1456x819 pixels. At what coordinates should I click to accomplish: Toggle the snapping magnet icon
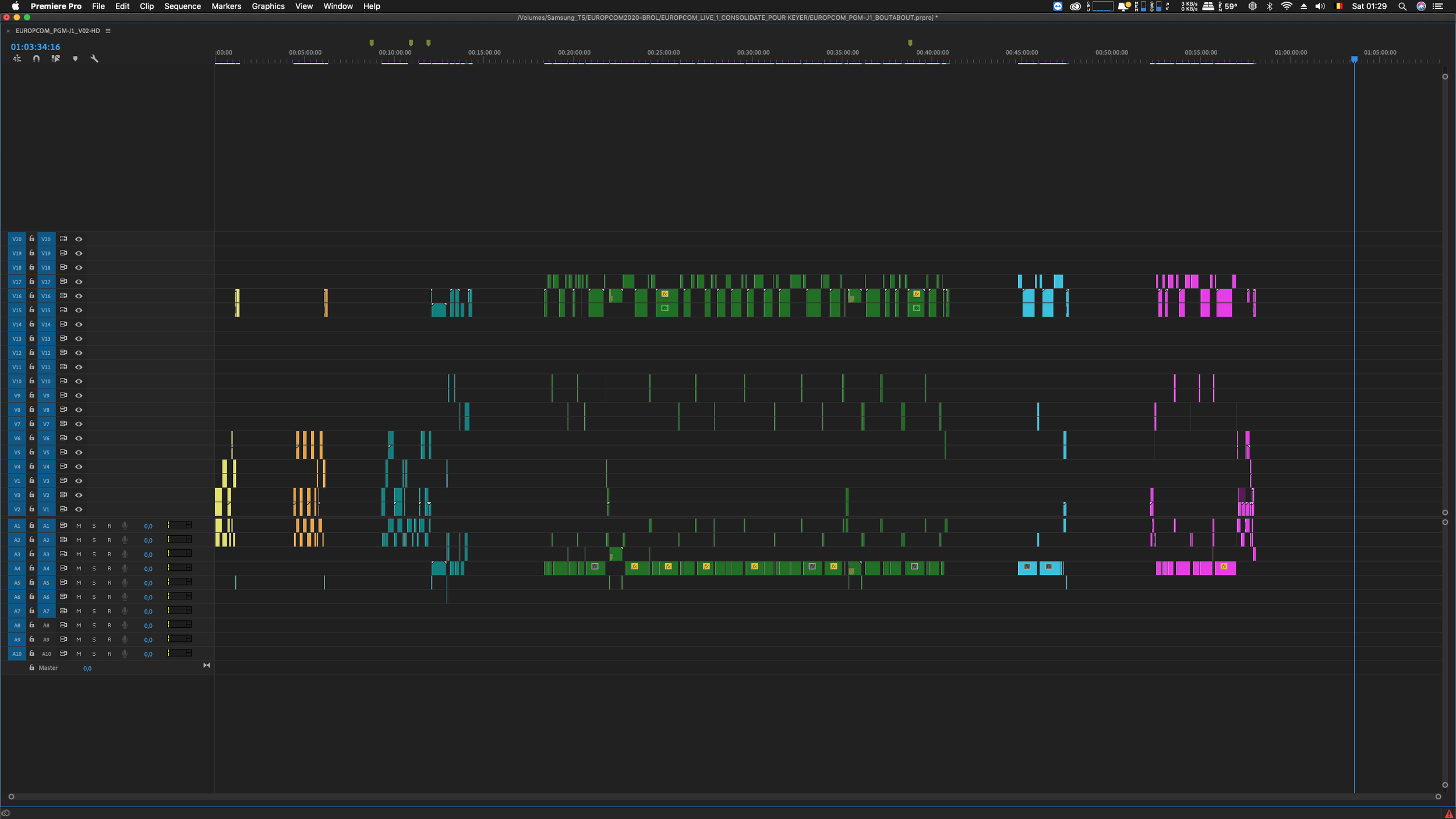(x=36, y=58)
